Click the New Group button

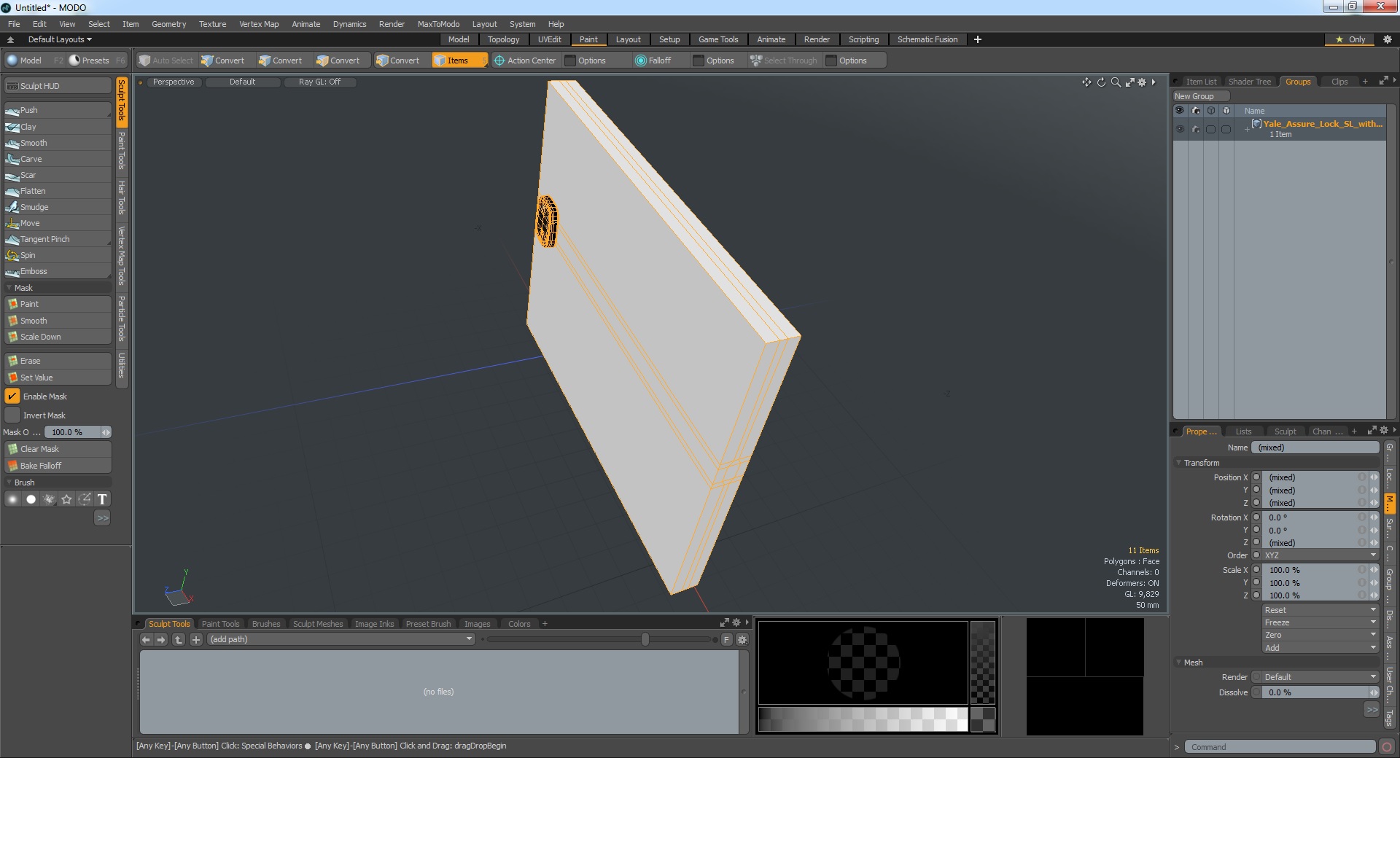(x=1194, y=96)
